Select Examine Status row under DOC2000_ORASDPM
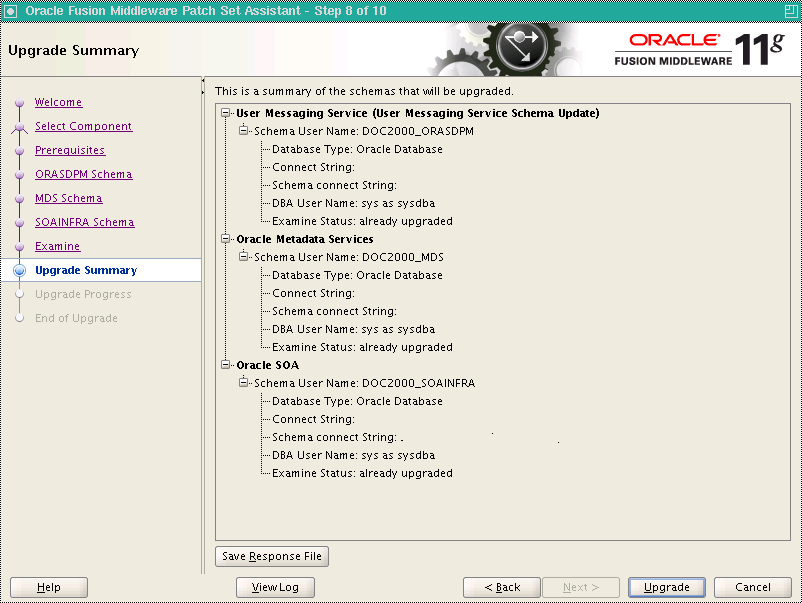Image resolution: width=802 pixels, height=603 pixels. tap(362, 221)
